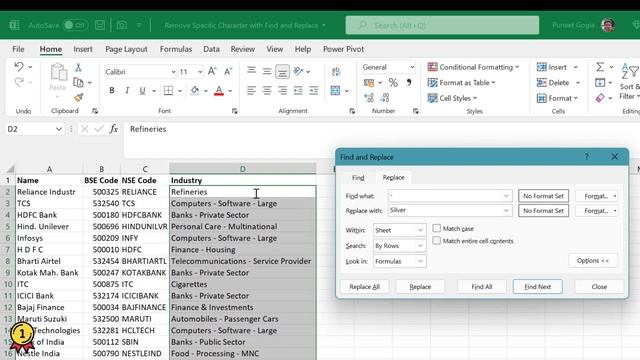640x360 pixels.
Task: Toggle Underline formatting
Action: point(142,91)
